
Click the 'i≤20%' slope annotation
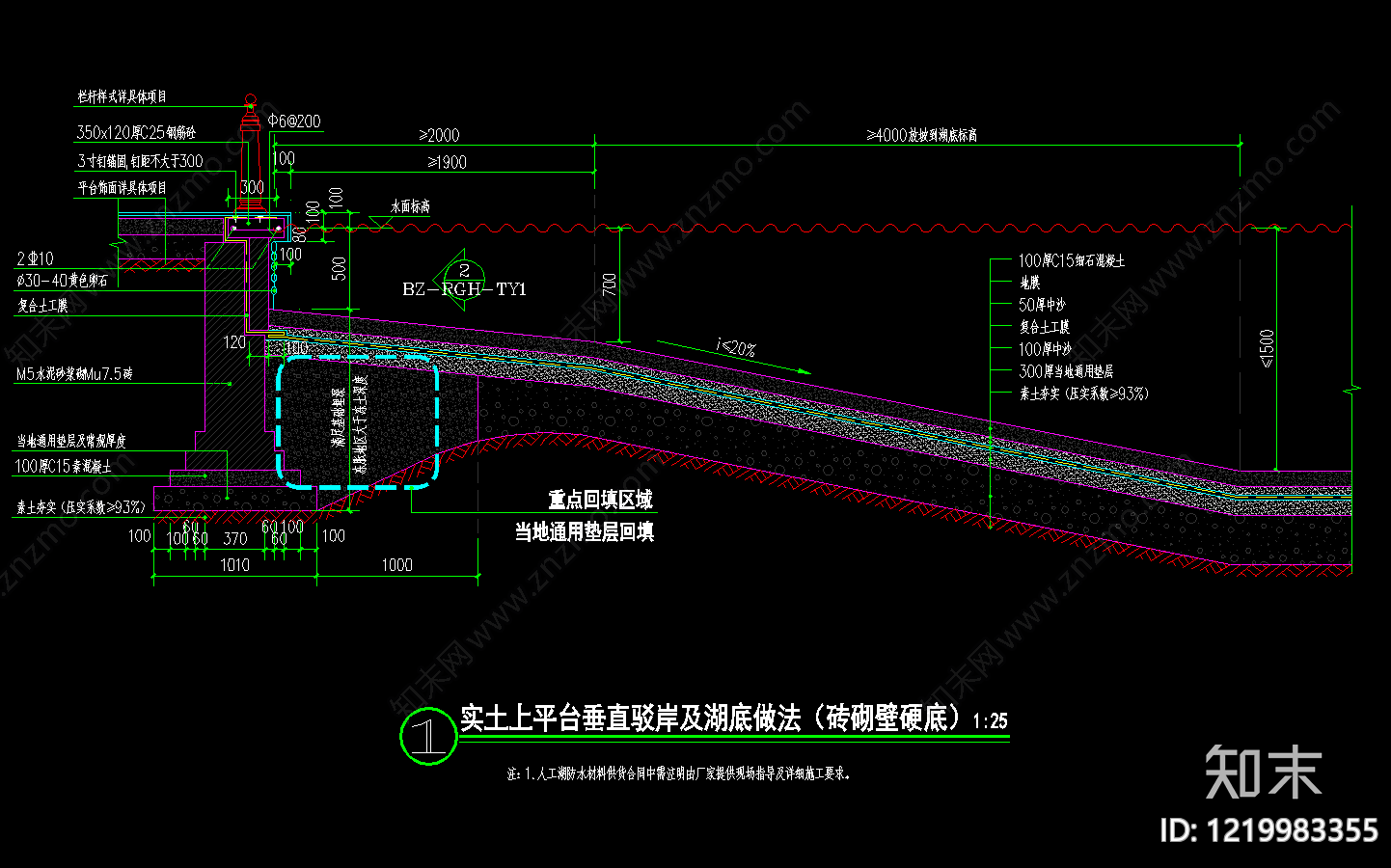pyautogui.click(x=736, y=348)
